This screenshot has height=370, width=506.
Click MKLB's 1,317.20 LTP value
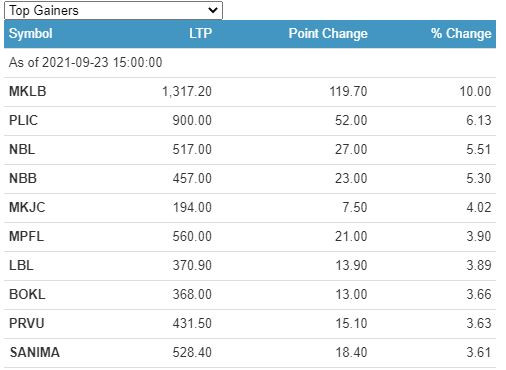pyautogui.click(x=187, y=91)
